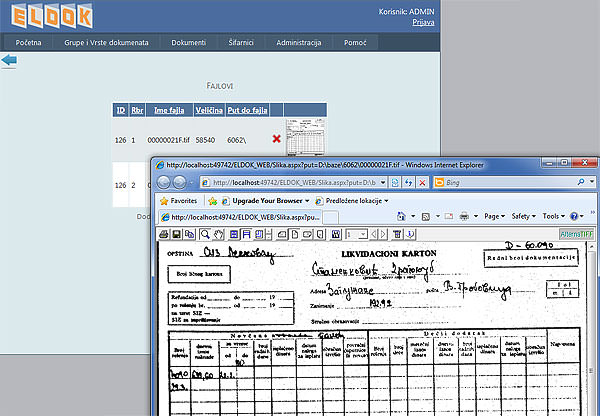Screen dimensions: 600x416
Task: Select the magnifier zoom tool in TIFF viewer
Action: (x=203, y=234)
